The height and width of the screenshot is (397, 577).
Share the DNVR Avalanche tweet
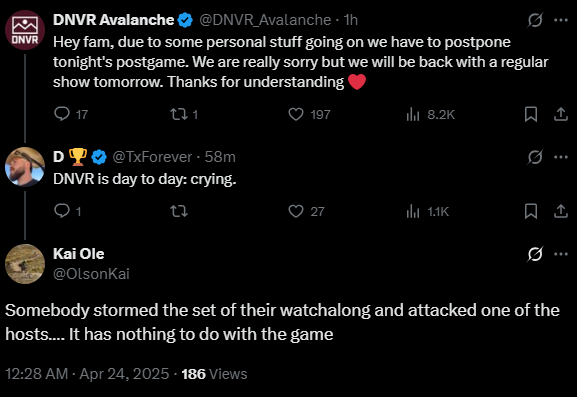point(560,114)
